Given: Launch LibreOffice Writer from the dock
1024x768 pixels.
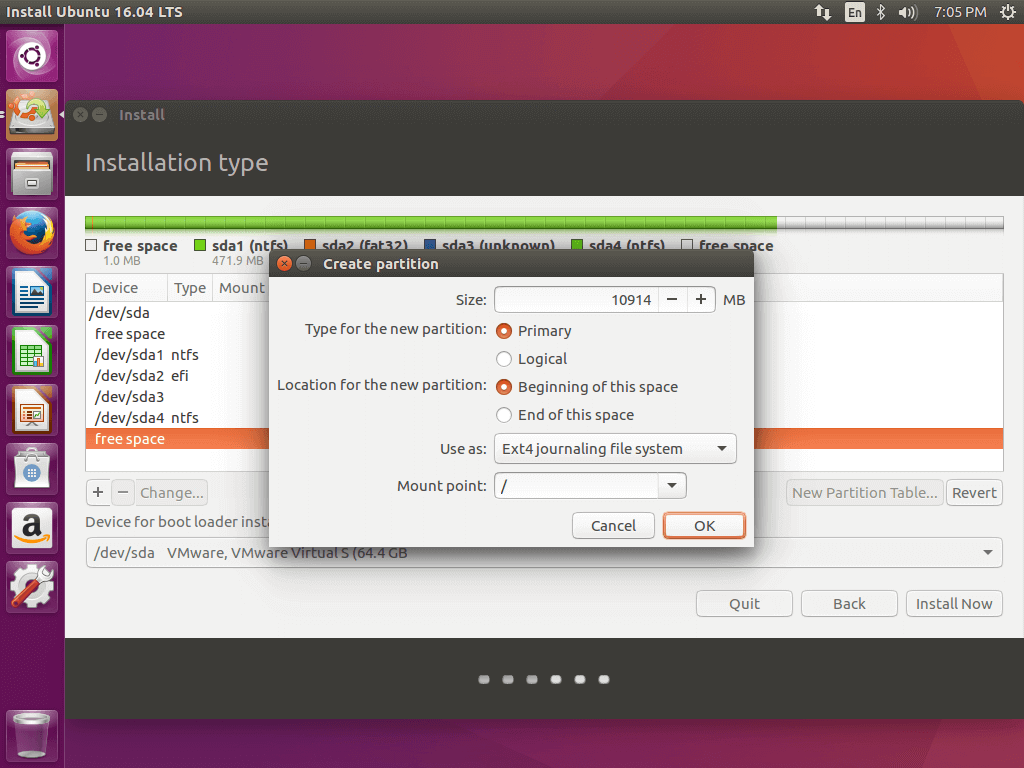Looking at the screenshot, I should click(33, 293).
